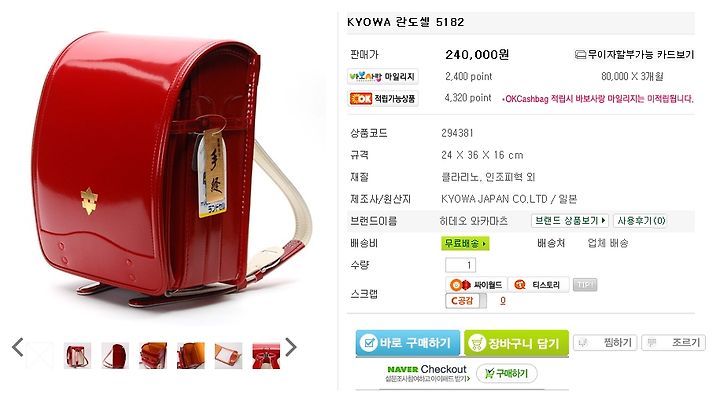Click the quantity input field
The height and width of the screenshot is (406, 720).
click(461, 265)
